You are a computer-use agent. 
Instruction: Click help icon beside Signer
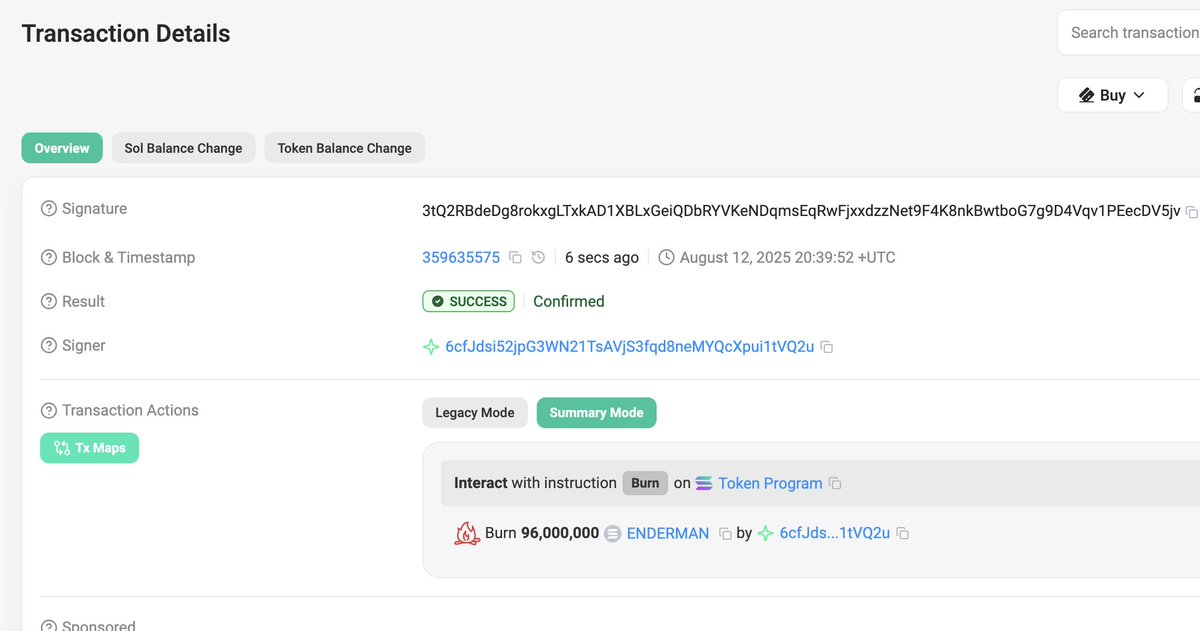(49, 345)
